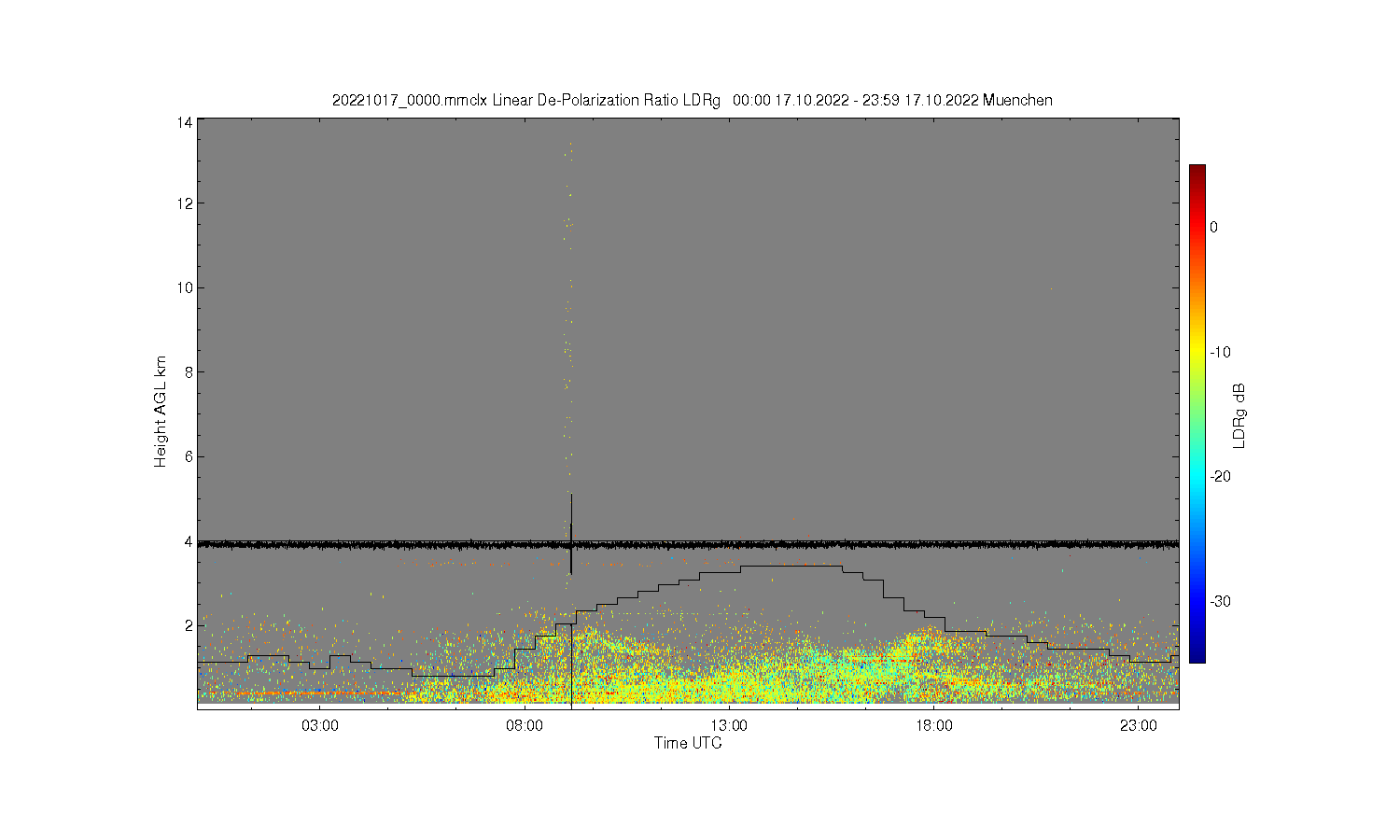Click the vertical black spike near 09:00

pos(570,534)
